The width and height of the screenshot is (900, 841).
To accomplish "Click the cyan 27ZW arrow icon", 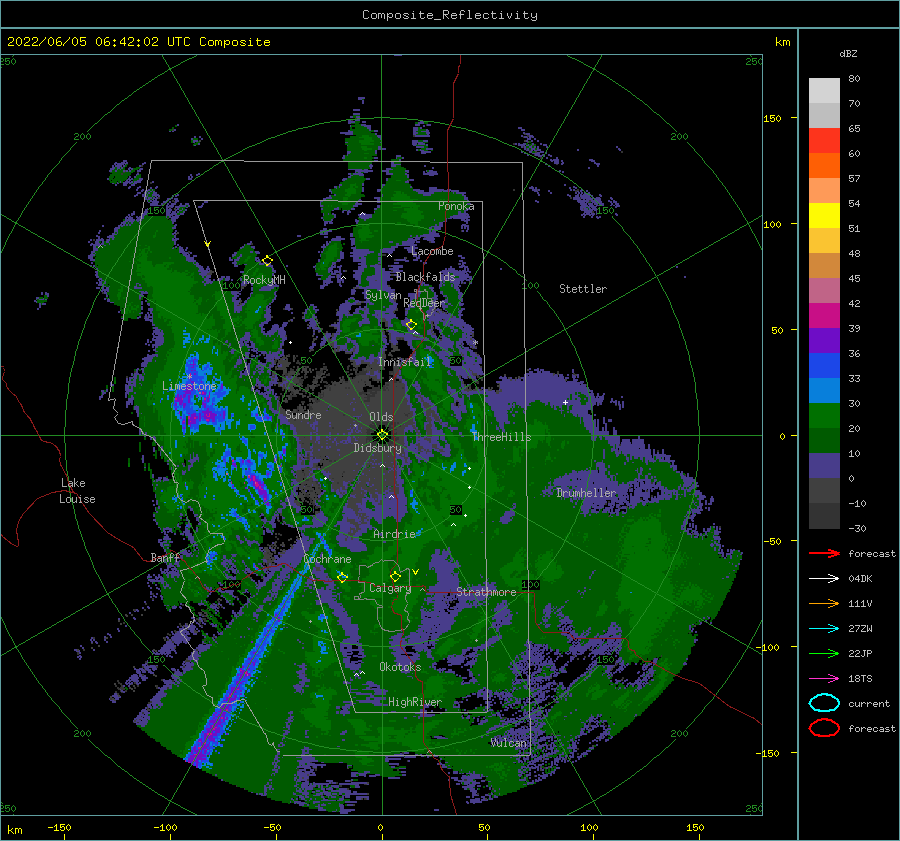I will point(824,629).
